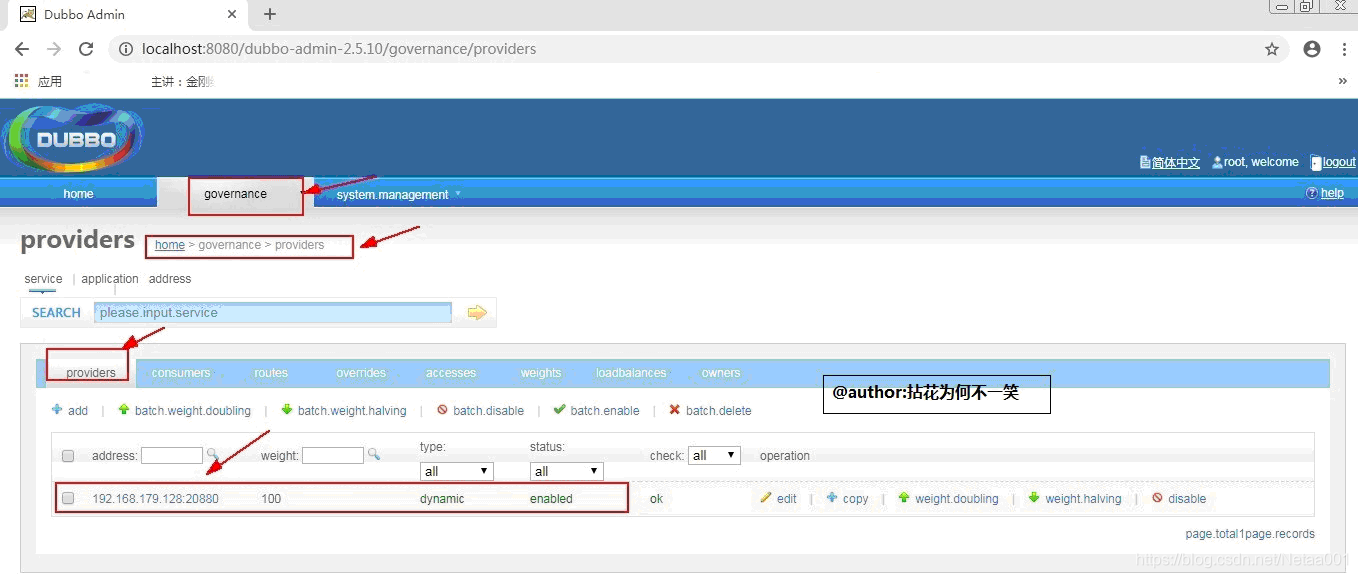The height and width of the screenshot is (578, 1358).
Task: Click the weight filter magnifier icon
Action: coord(374,454)
